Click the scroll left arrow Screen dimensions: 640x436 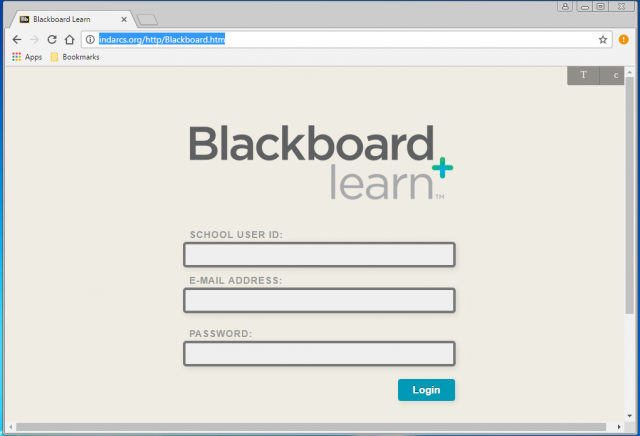click(x=11, y=427)
